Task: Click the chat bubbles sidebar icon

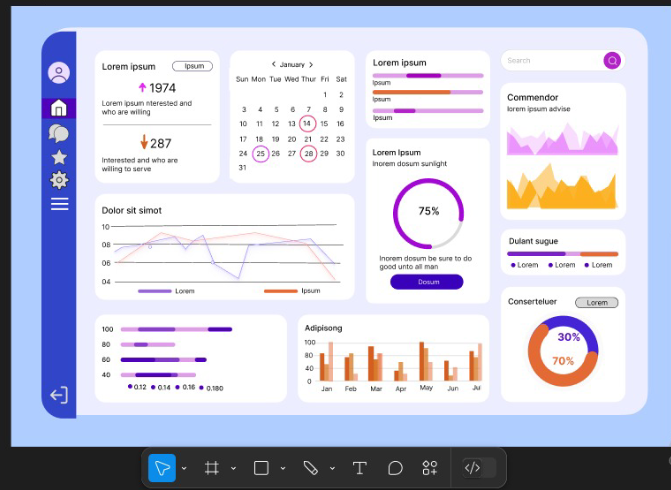Action: click(x=59, y=133)
